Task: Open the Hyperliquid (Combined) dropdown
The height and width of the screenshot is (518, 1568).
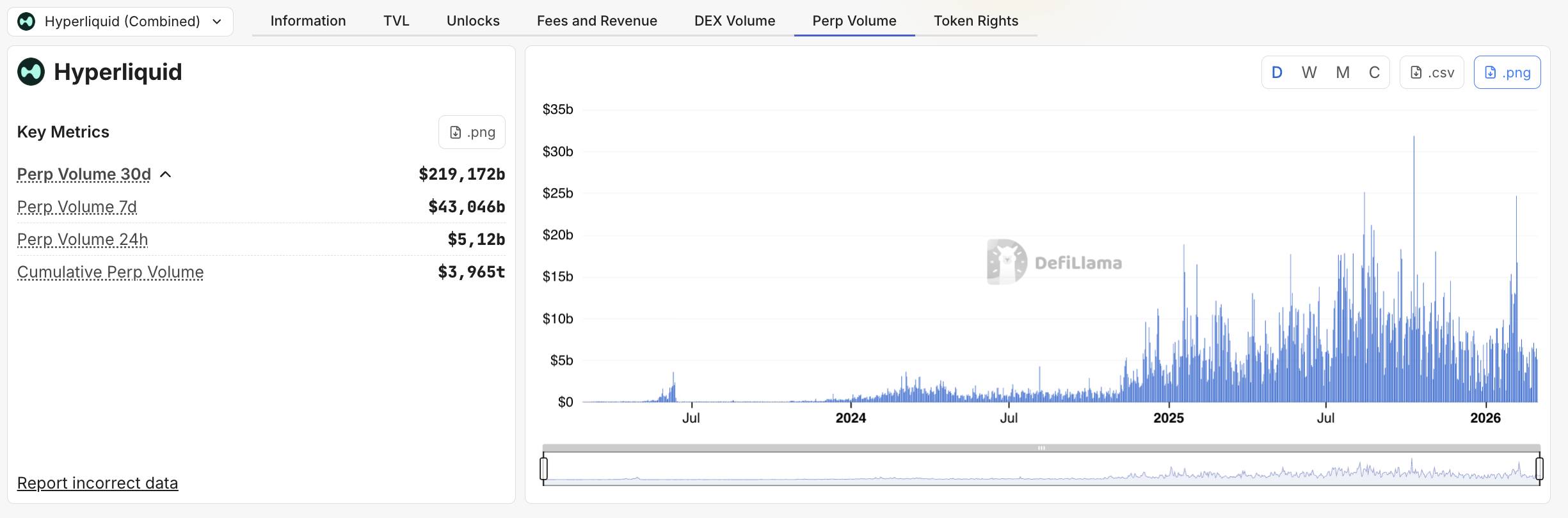Action: 120,22
